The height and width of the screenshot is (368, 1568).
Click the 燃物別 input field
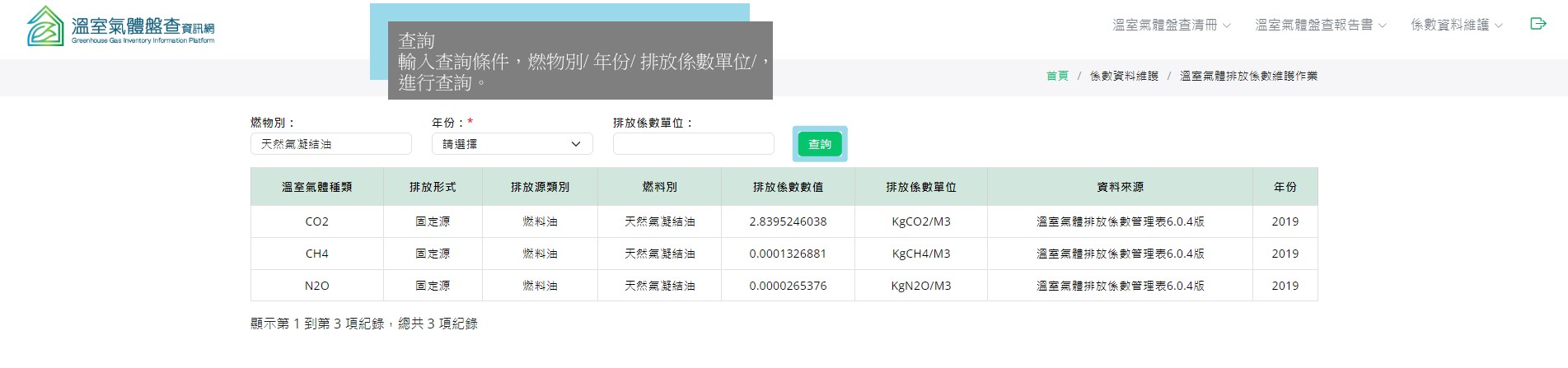(x=330, y=144)
